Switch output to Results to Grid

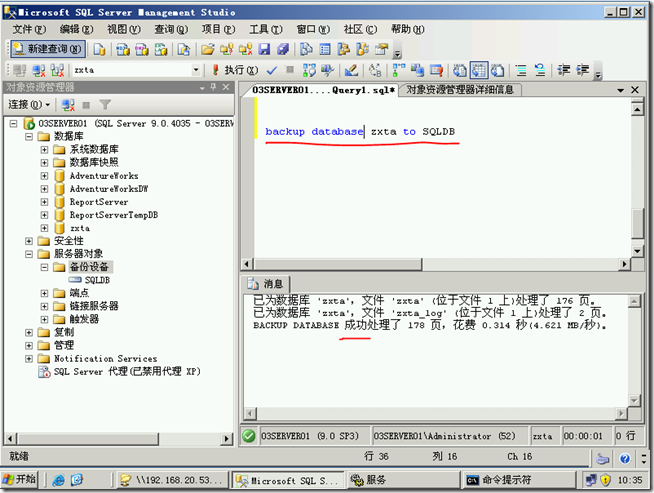click(x=479, y=70)
